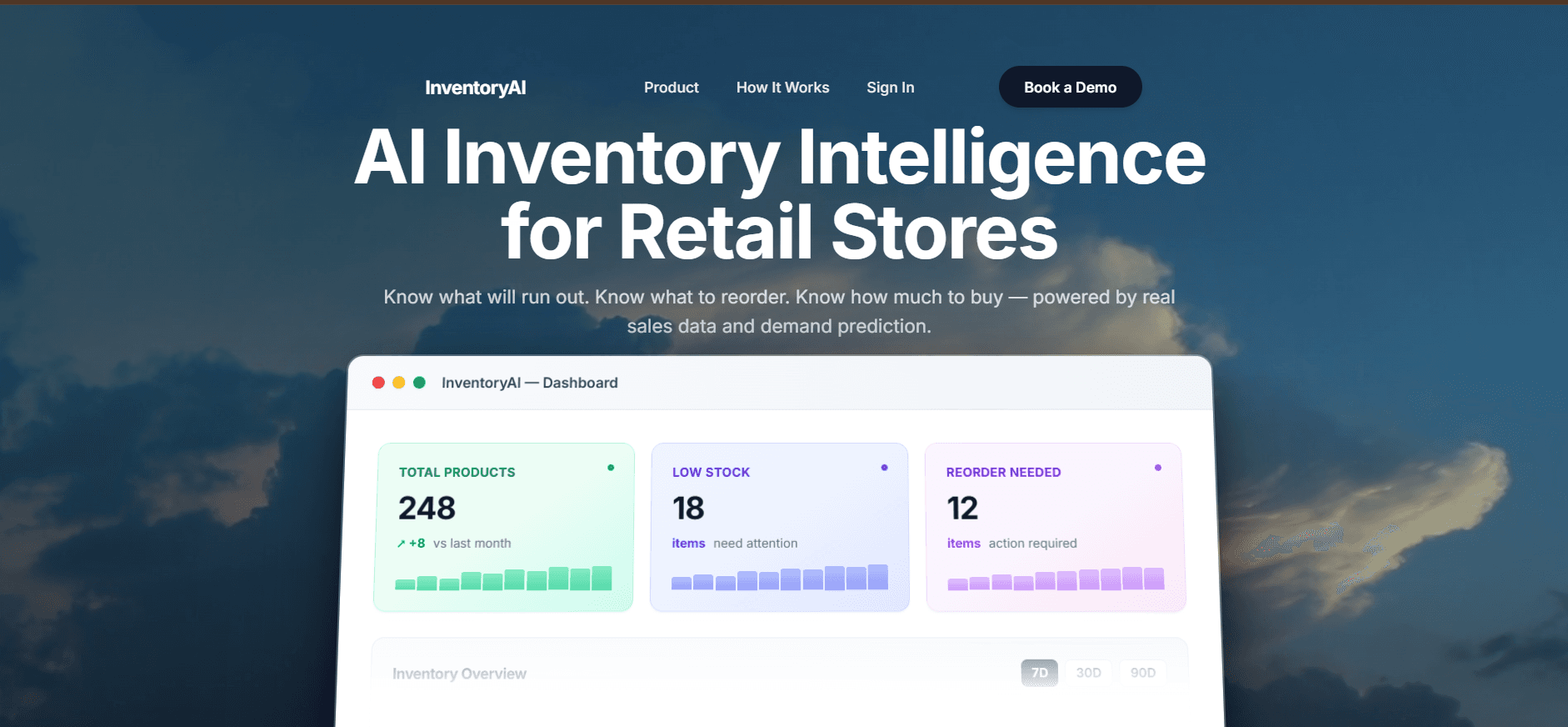
Task: Click the 'vs last month' text
Action: click(472, 544)
